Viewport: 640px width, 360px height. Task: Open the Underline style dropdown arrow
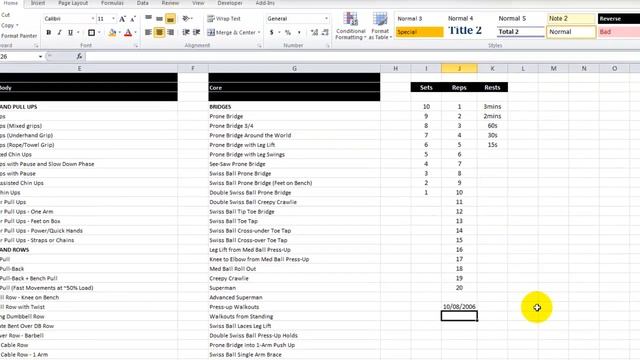pyautogui.click(x=78, y=32)
